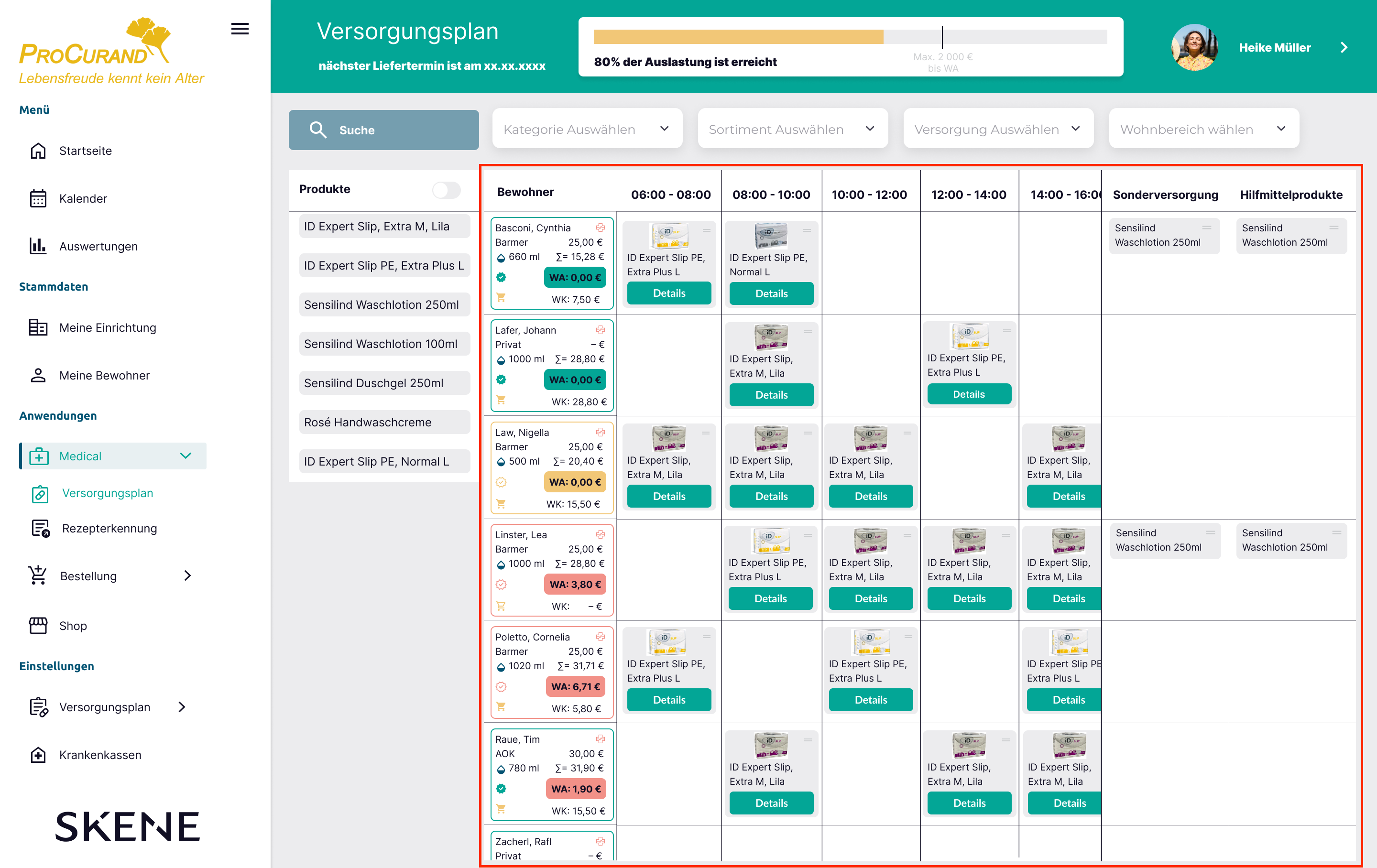Click the Krankenkassen icon under Einstellungen
The width and height of the screenshot is (1377, 868).
click(x=37, y=755)
